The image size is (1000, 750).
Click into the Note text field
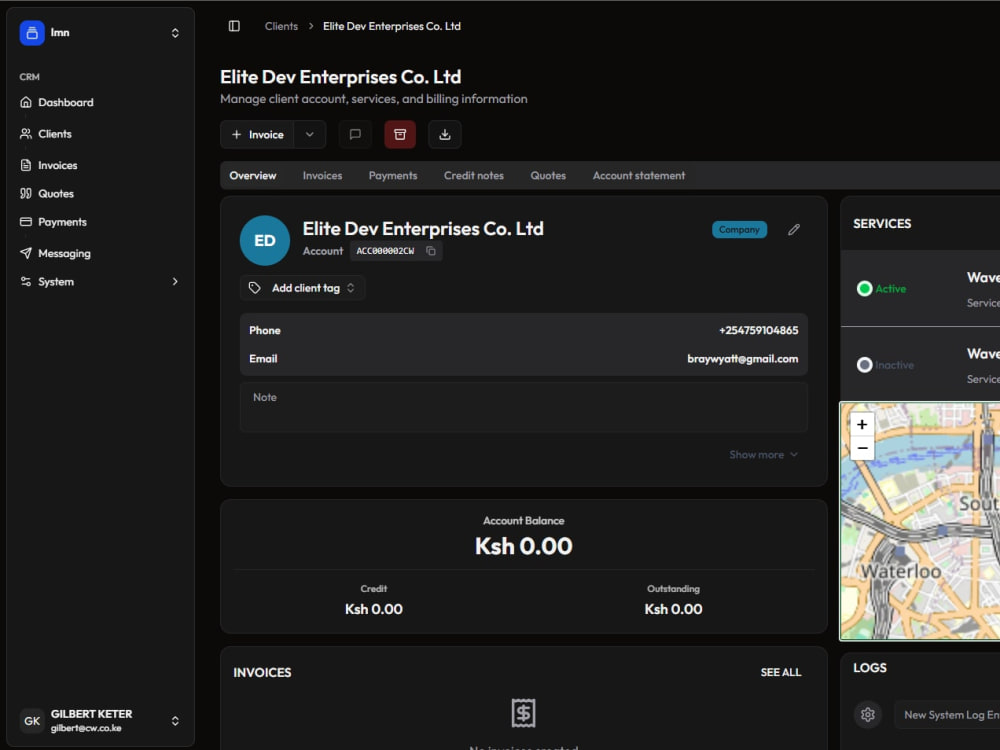coord(524,407)
